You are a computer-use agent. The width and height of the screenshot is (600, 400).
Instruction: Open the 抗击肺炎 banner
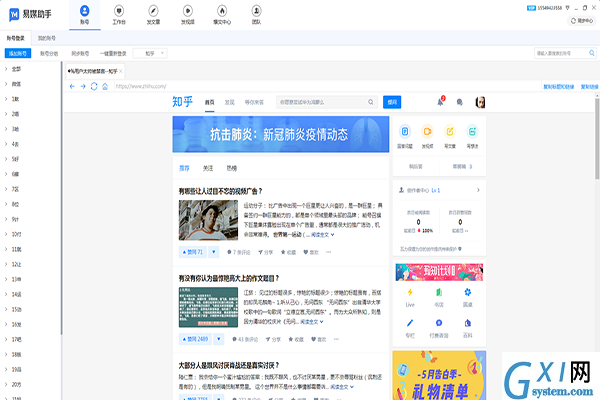click(x=280, y=134)
